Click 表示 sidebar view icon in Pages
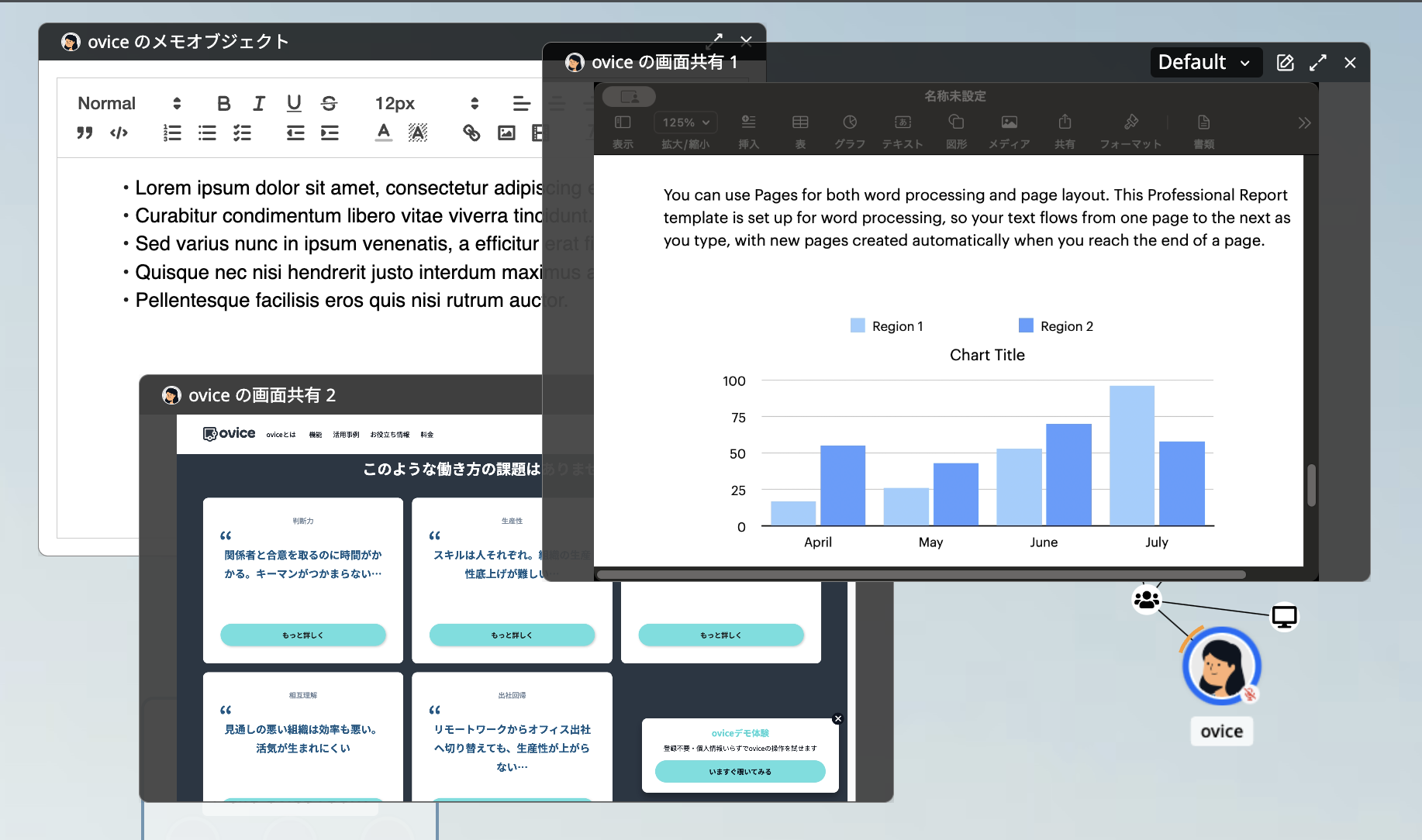The height and width of the screenshot is (840, 1422). coord(623,122)
